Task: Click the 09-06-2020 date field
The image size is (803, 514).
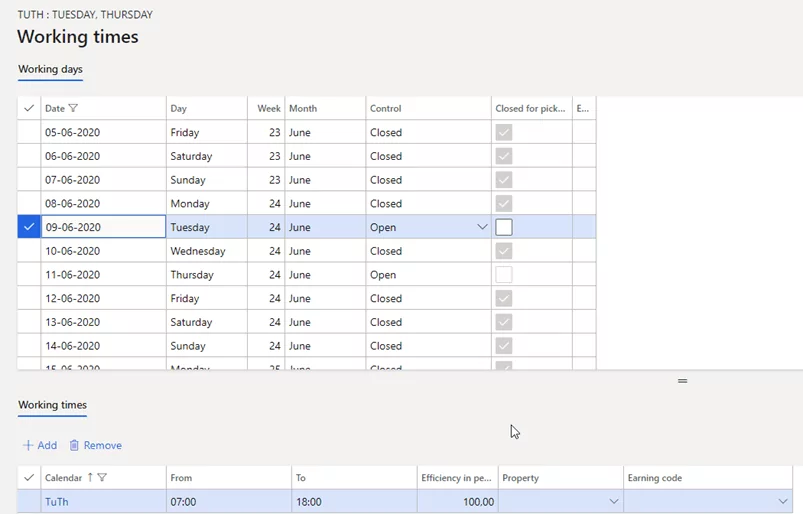Action: 103,227
